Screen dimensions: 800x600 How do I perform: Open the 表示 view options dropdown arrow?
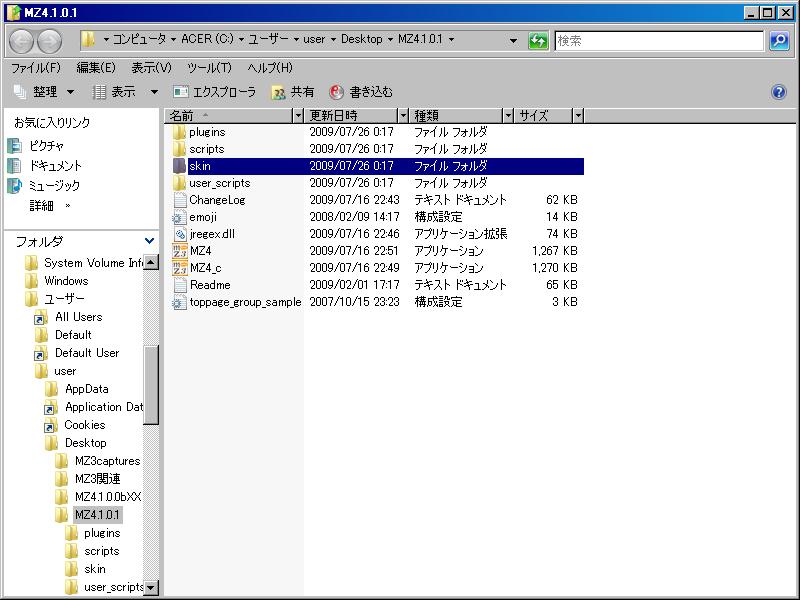(x=154, y=92)
